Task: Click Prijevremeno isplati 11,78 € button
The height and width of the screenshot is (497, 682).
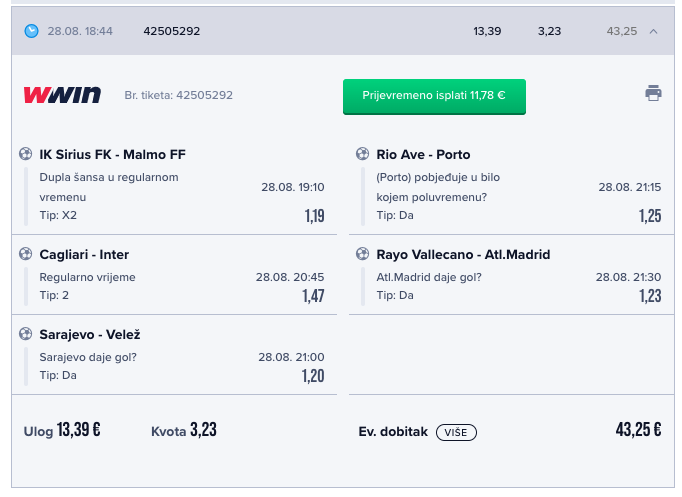Action: tap(434, 97)
